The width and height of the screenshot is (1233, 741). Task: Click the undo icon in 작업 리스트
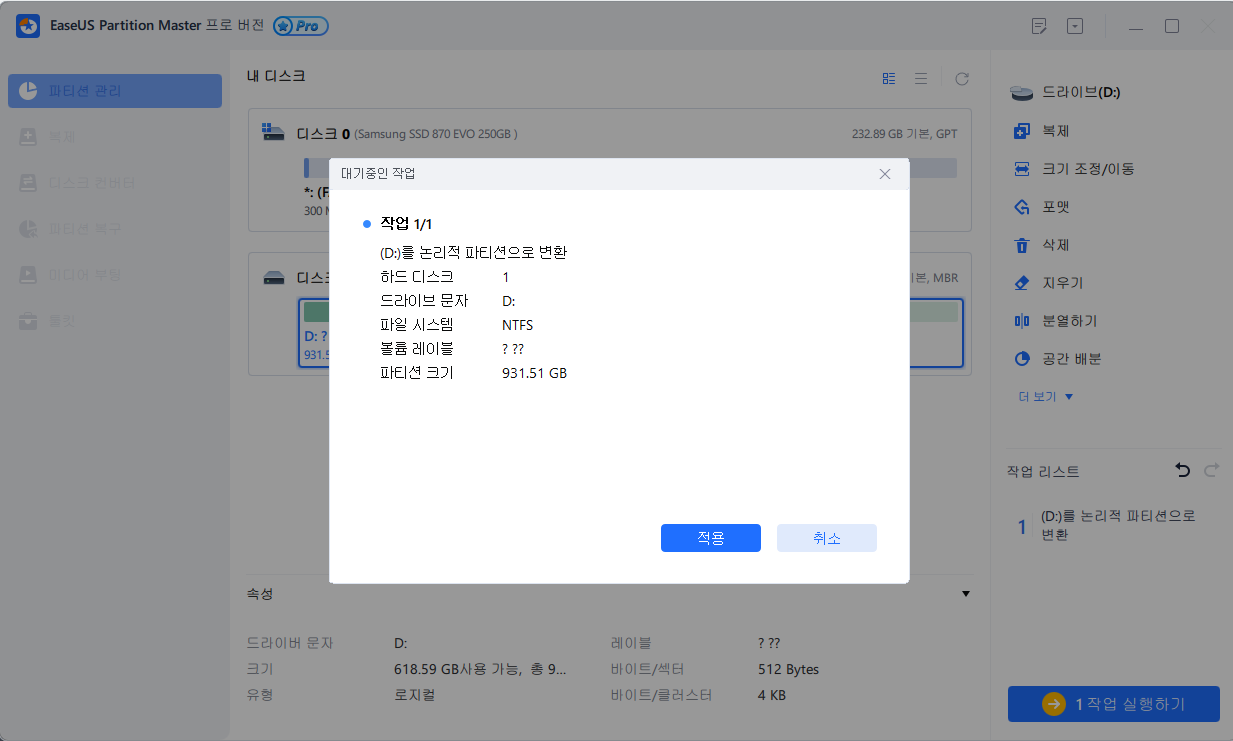[1183, 470]
